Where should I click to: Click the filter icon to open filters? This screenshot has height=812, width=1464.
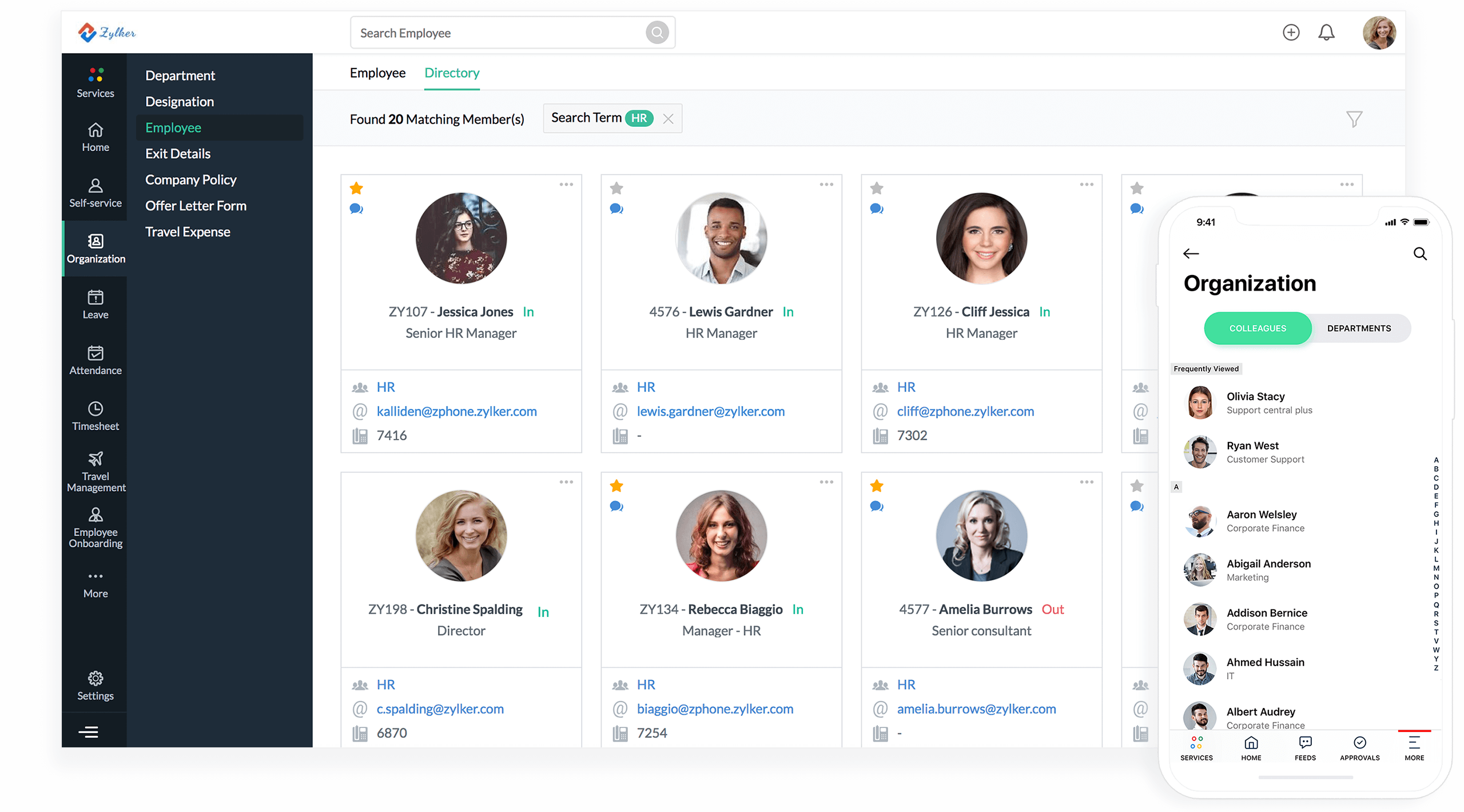coord(1354,119)
